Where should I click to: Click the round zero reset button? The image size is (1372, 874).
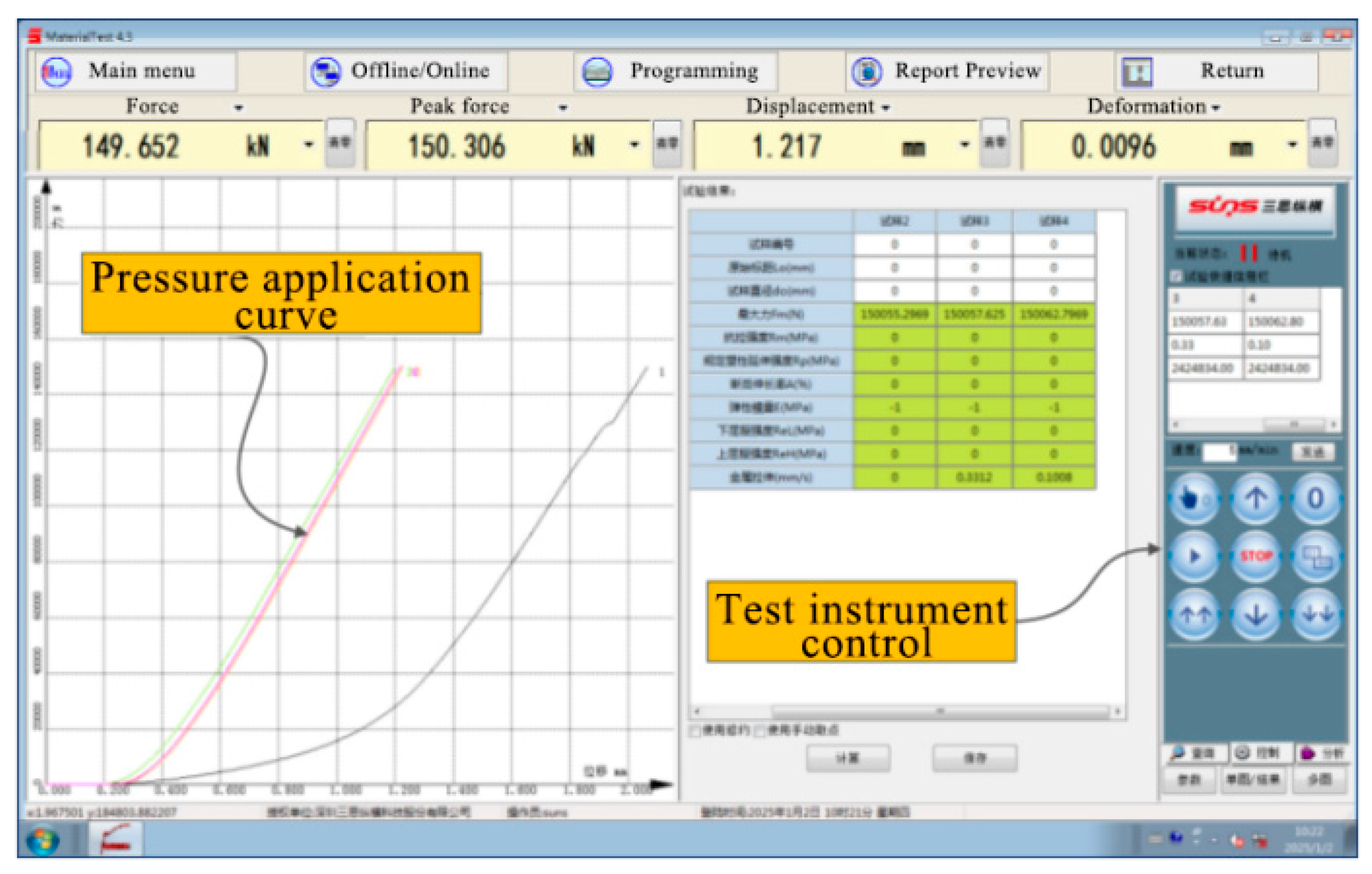(x=1315, y=498)
